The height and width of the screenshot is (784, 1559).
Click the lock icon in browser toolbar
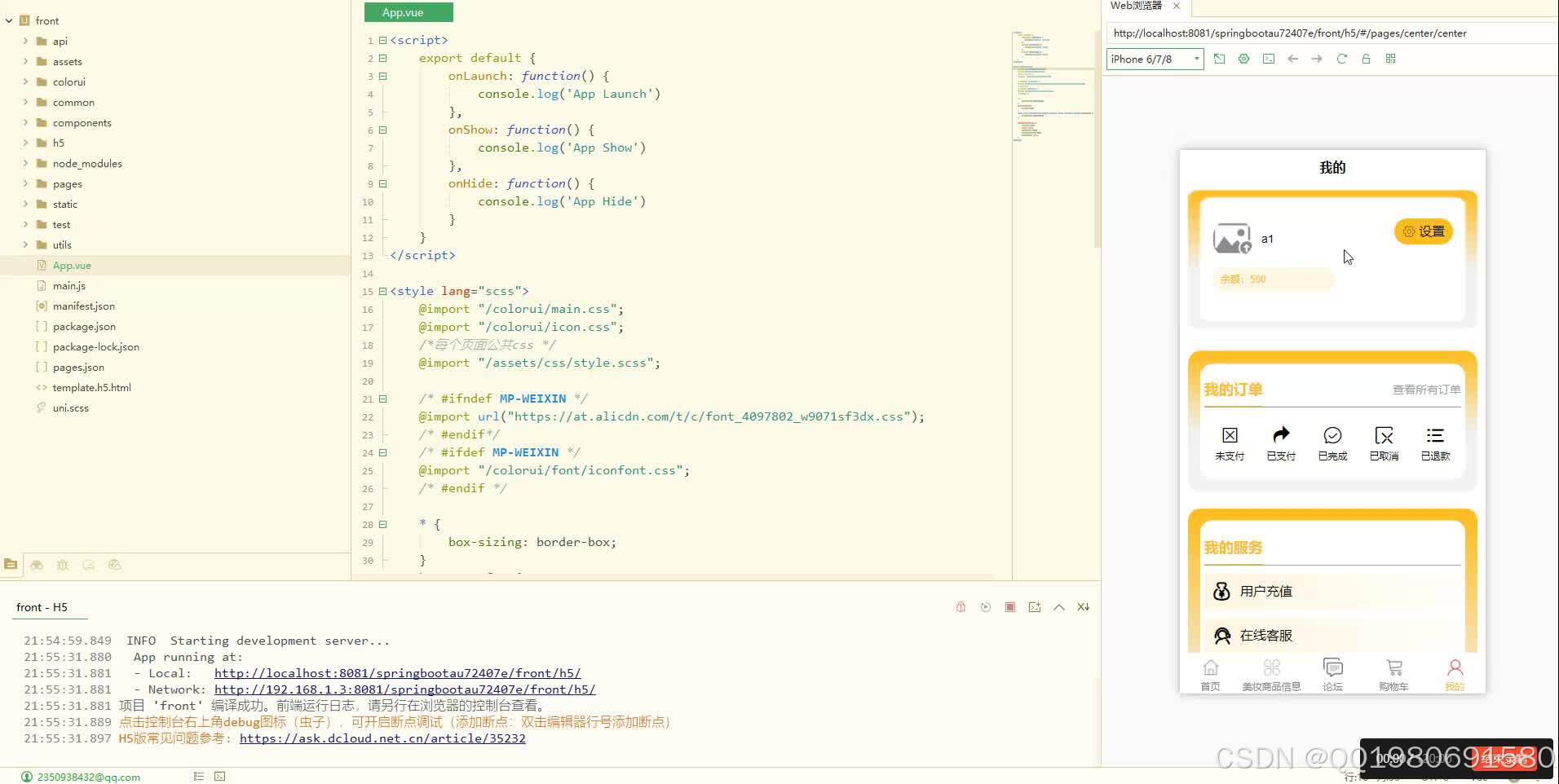[x=1366, y=59]
